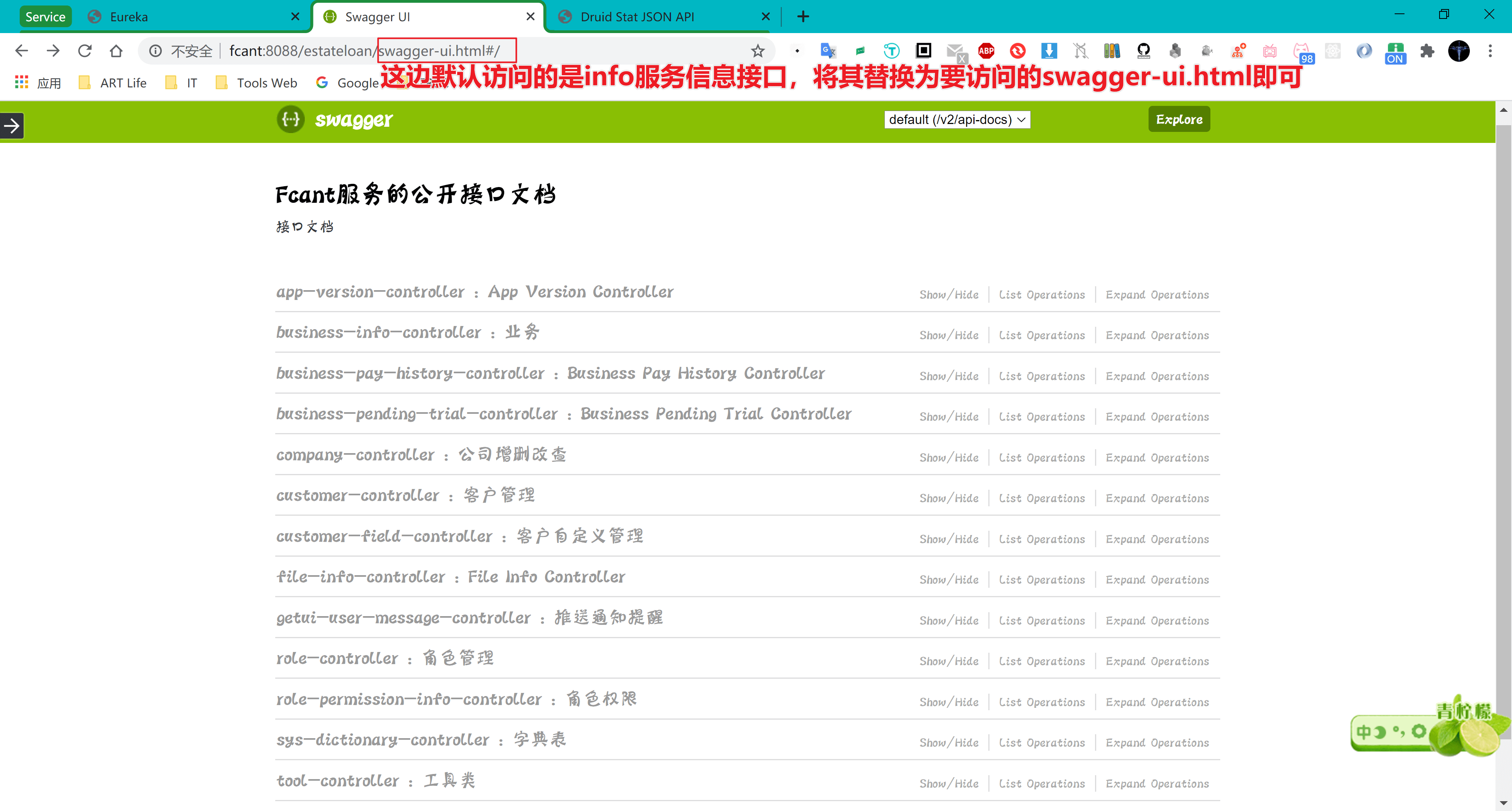Click the blue download arrow extension icon

coord(1049,51)
